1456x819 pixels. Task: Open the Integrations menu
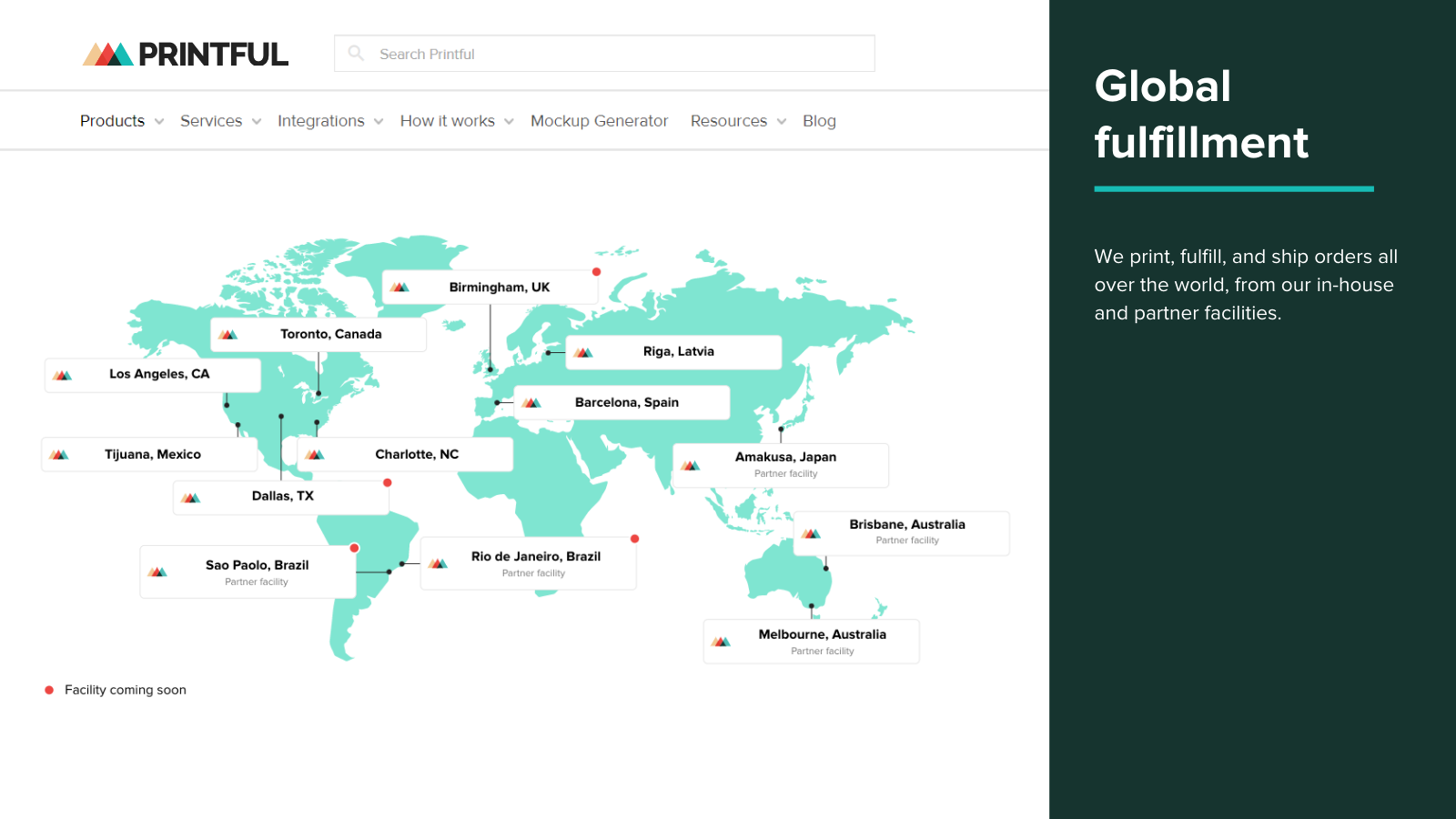pos(321,121)
